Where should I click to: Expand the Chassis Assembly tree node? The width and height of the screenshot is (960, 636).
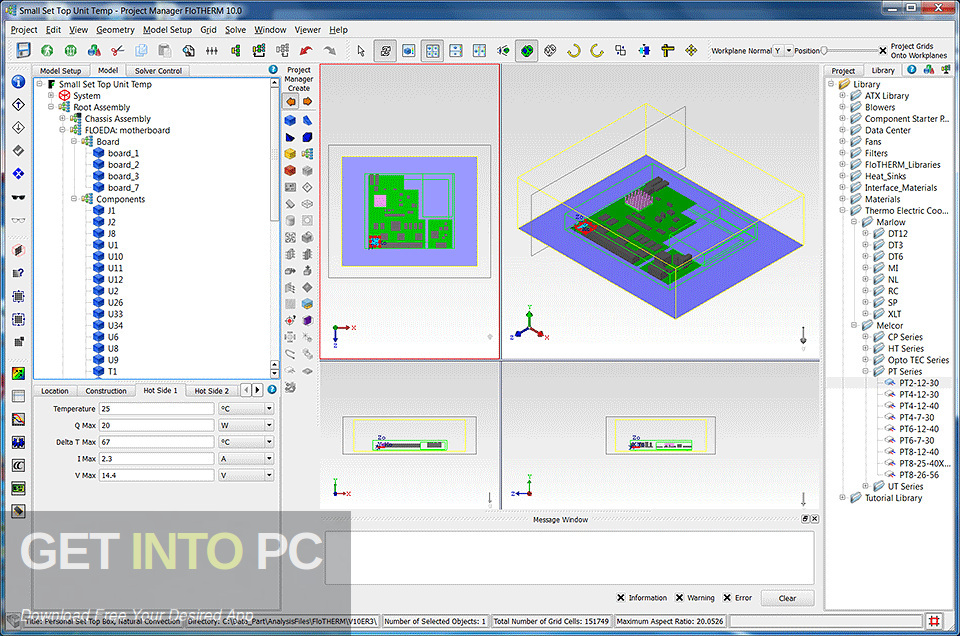tap(62, 118)
